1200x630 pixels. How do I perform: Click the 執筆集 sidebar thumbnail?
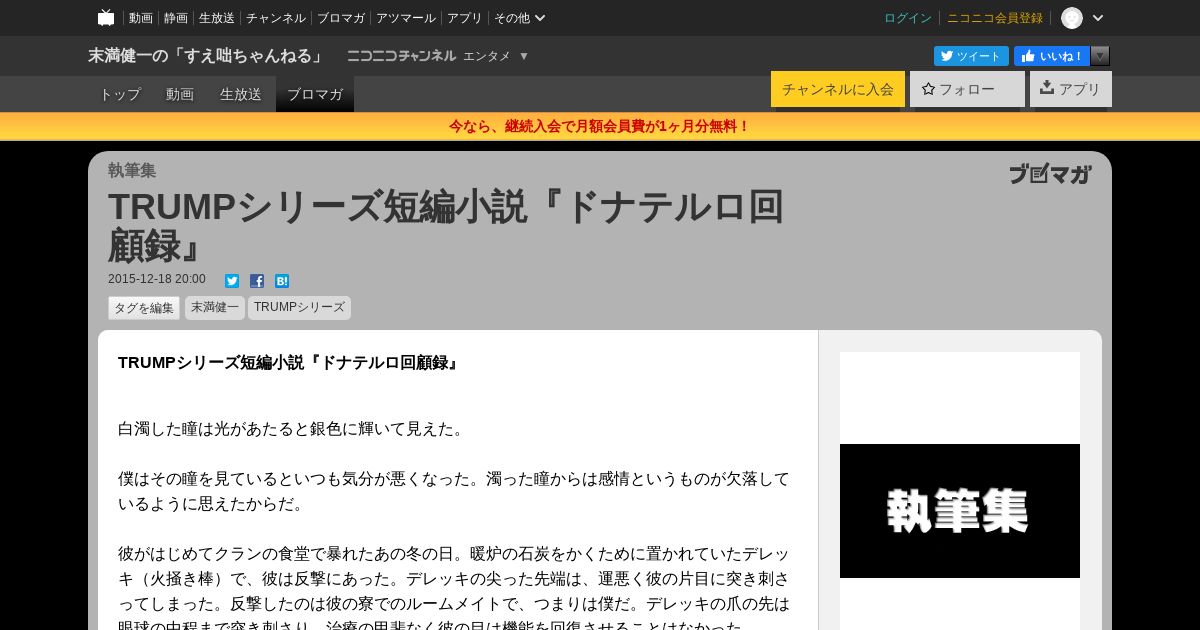pos(960,511)
